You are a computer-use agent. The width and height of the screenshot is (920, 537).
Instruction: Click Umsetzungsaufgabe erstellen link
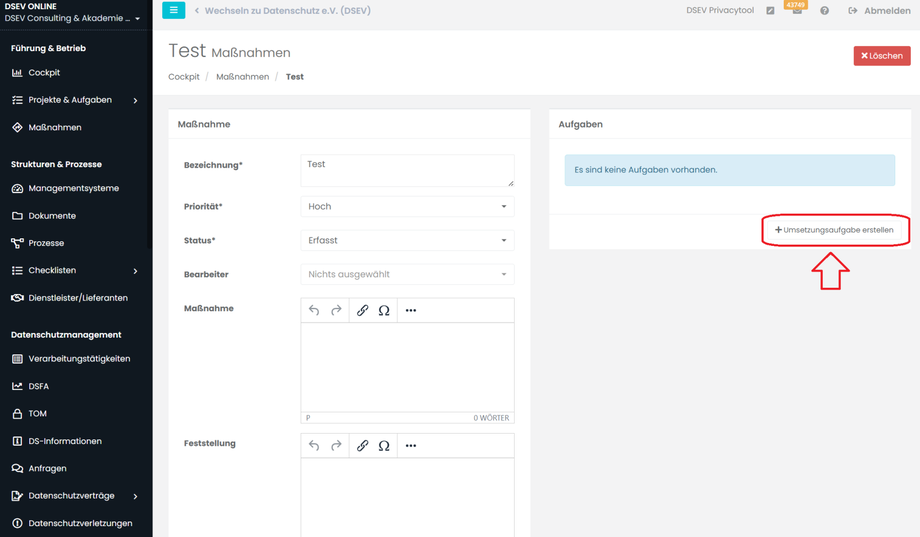(x=835, y=230)
